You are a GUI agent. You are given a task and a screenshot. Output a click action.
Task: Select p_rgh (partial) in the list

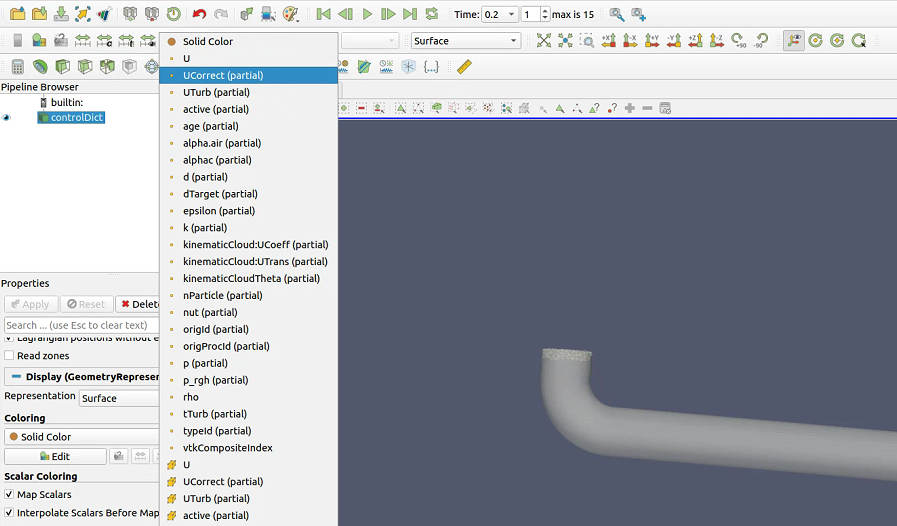(x=248, y=380)
